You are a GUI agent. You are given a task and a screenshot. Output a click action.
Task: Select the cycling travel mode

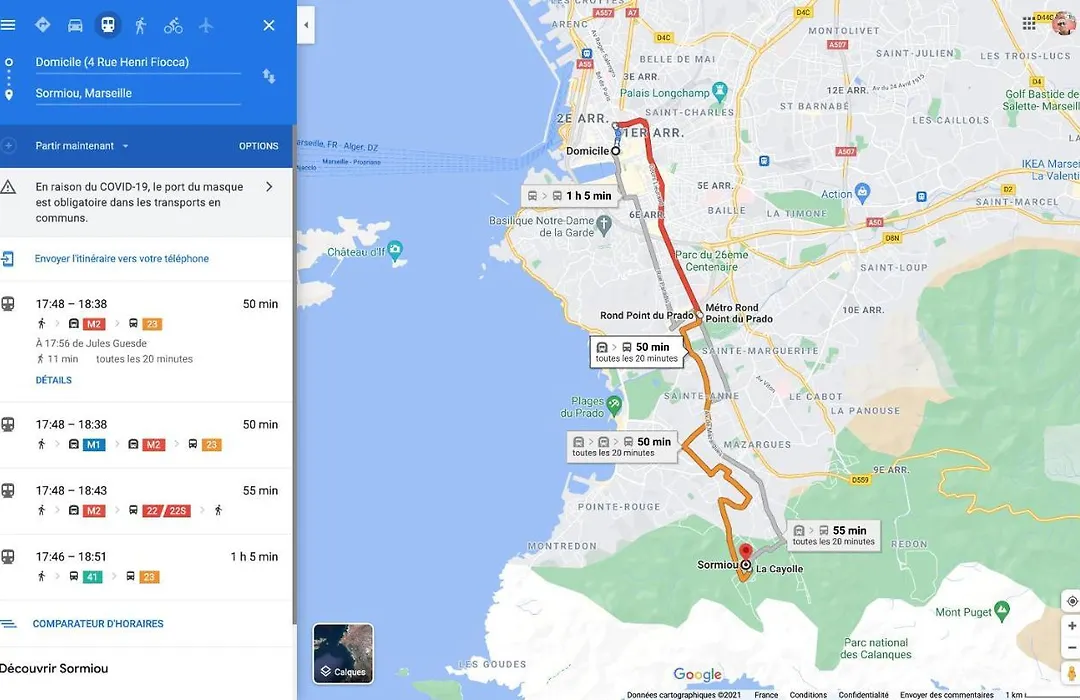point(173,25)
